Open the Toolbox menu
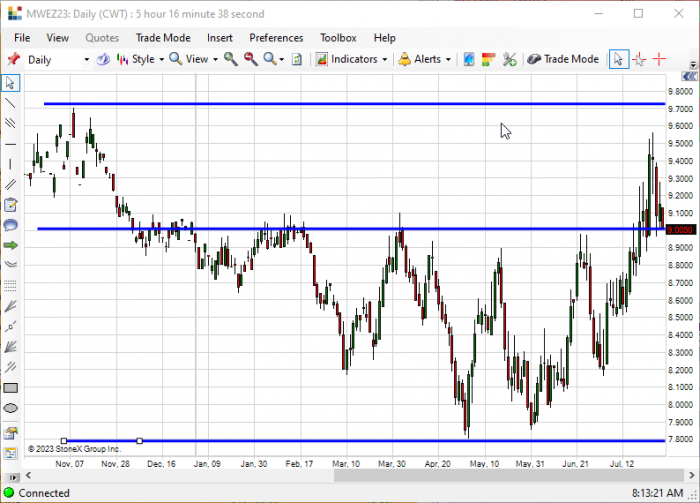The image size is (700, 503). pos(338,38)
